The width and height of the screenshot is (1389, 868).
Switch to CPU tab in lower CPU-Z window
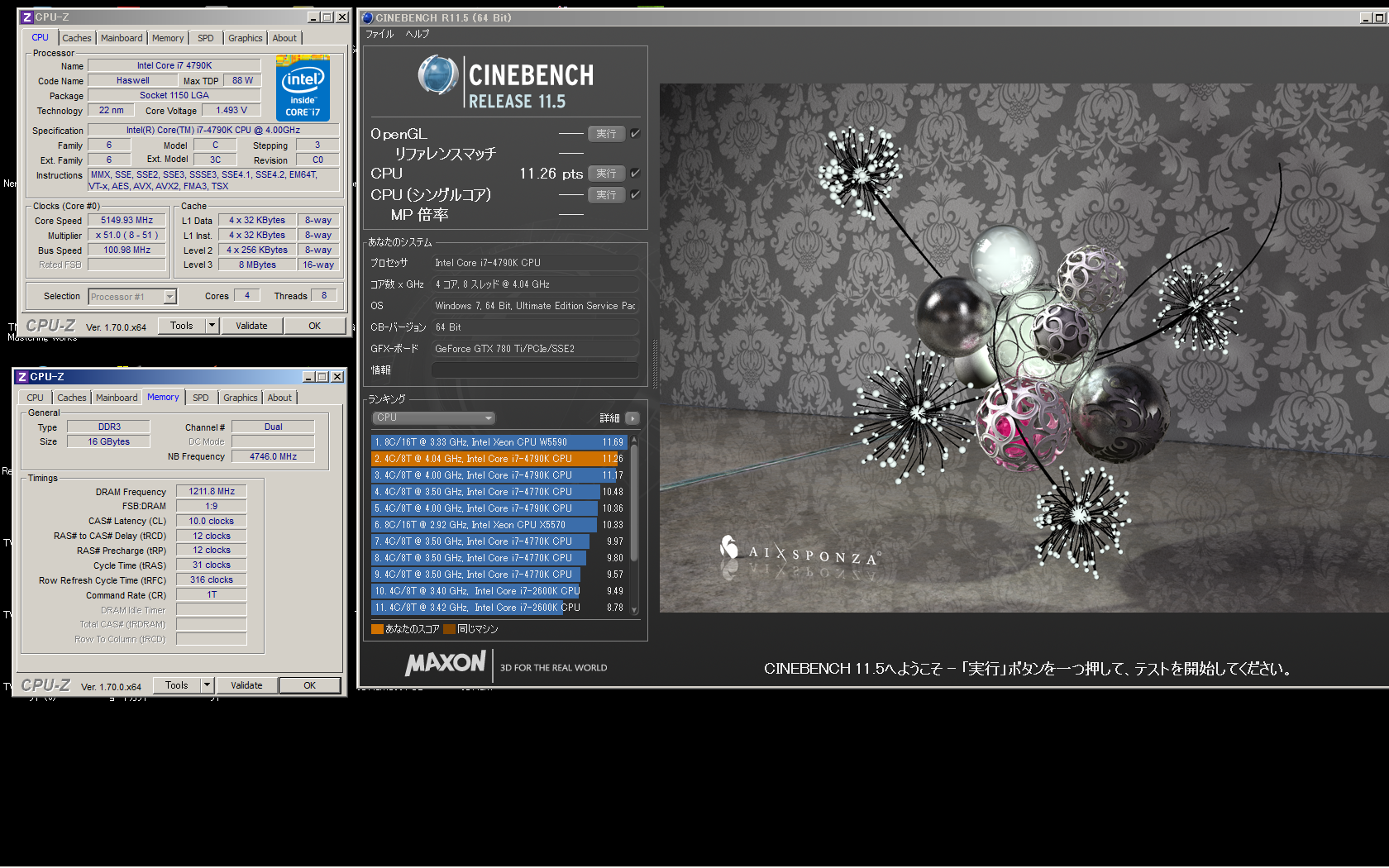(x=36, y=398)
